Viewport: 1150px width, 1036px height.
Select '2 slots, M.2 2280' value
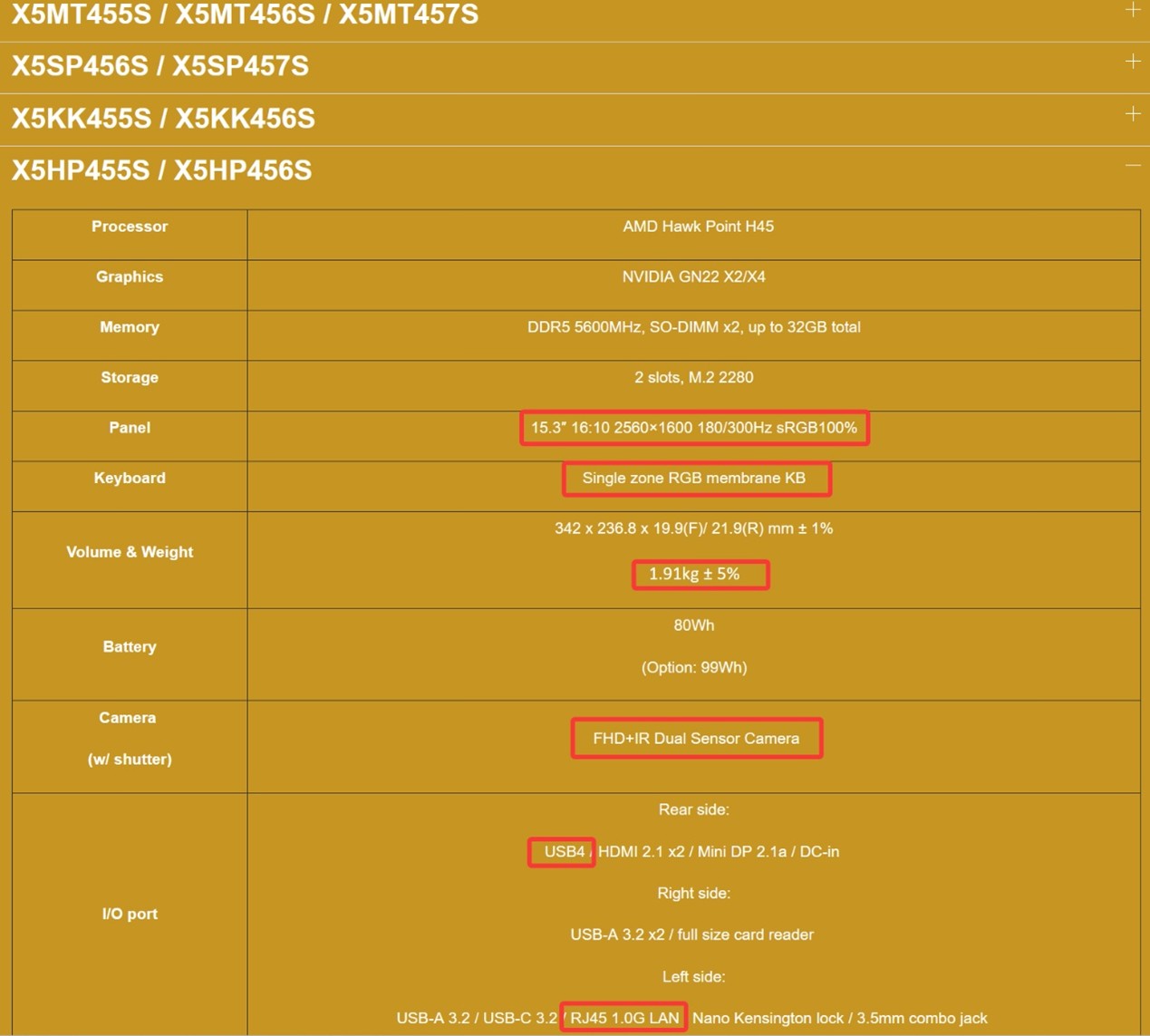[694, 377]
